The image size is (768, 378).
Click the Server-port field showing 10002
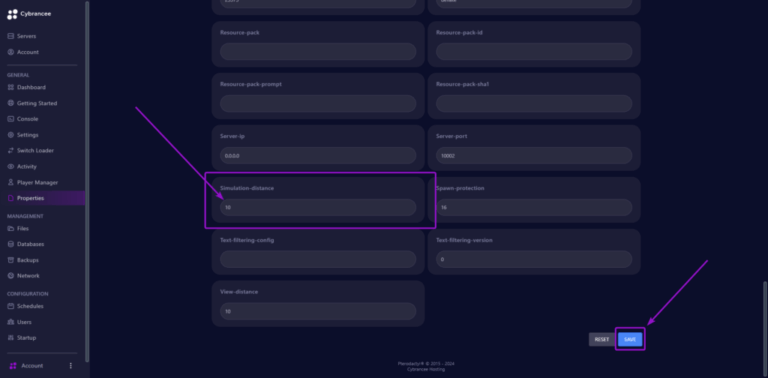[534, 156]
